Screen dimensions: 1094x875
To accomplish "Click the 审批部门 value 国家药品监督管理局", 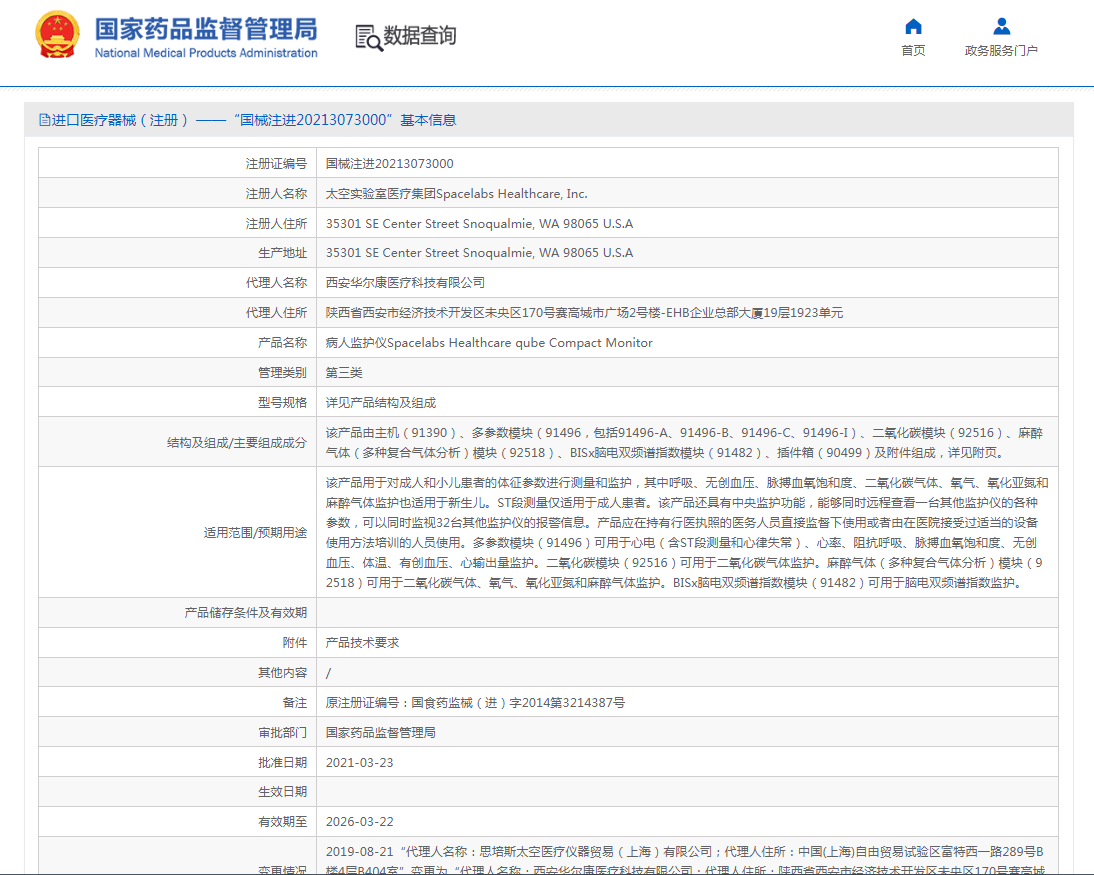I will point(381,733).
